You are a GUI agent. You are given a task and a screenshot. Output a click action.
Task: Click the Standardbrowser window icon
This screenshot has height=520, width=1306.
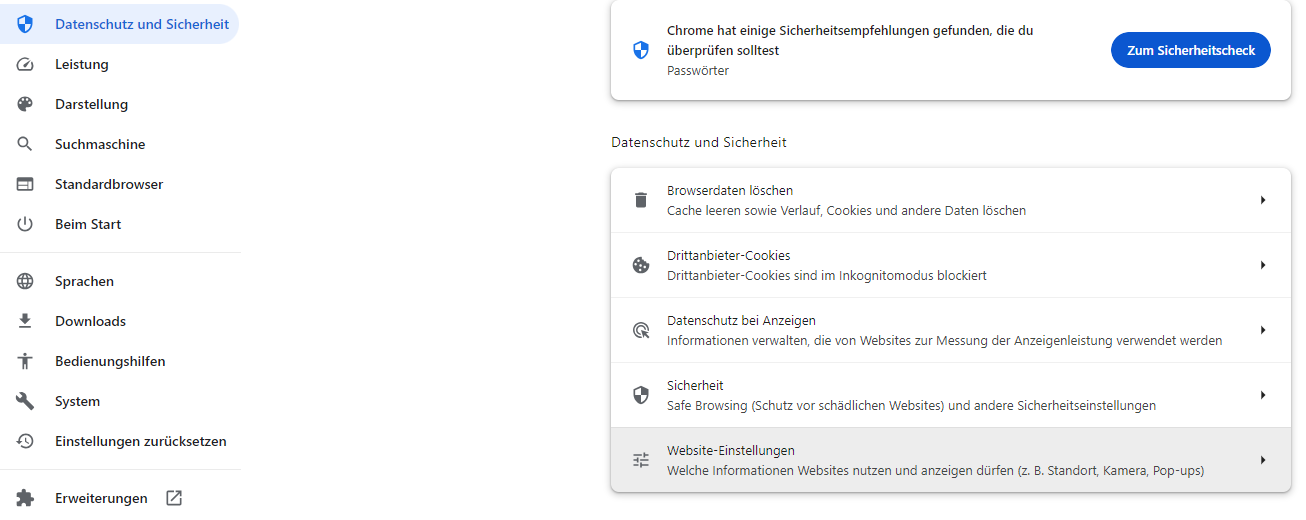pyautogui.click(x=25, y=184)
